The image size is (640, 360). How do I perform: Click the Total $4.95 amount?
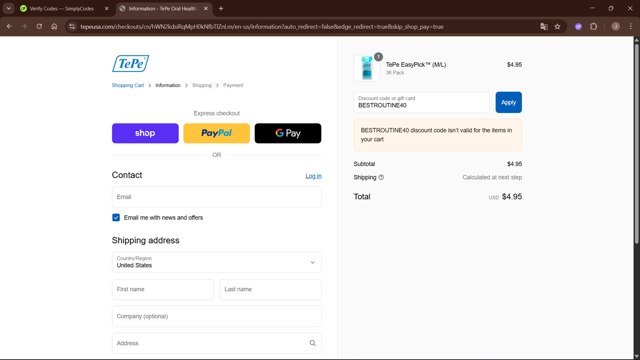tap(512, 197)
